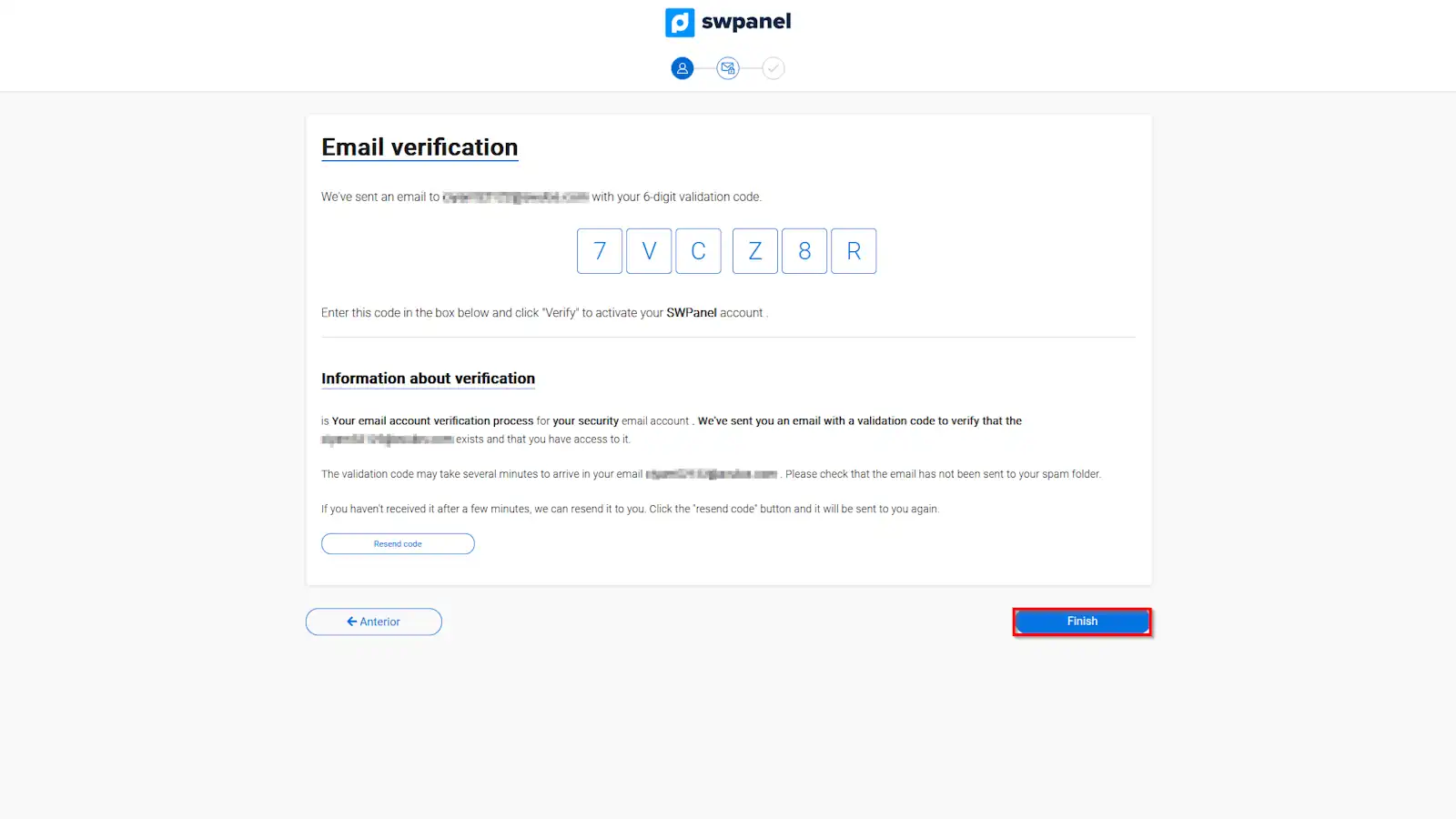The width and height of the screenshot is (1456, 819).
Task: Click the swpanel wordmark text
Action: coord(746,22)
